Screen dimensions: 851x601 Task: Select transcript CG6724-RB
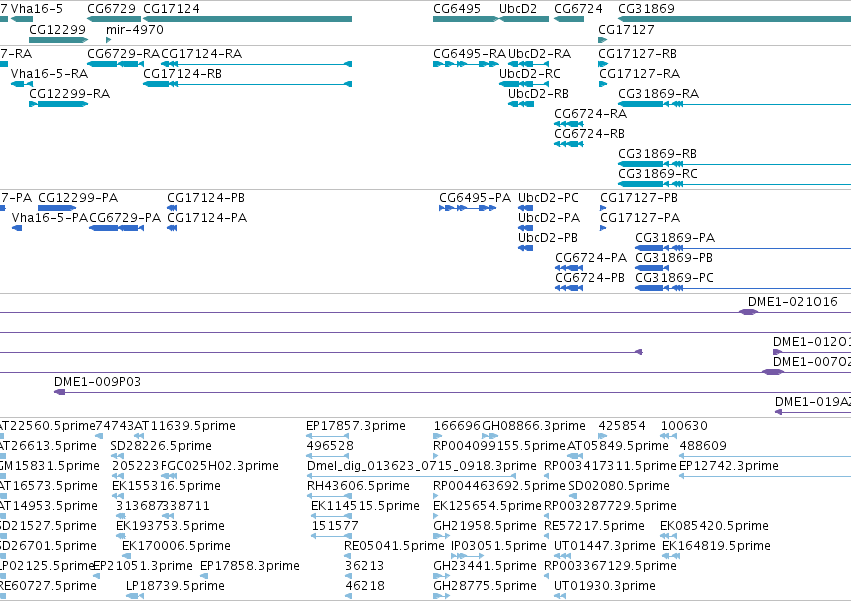(x=589, y=134)
